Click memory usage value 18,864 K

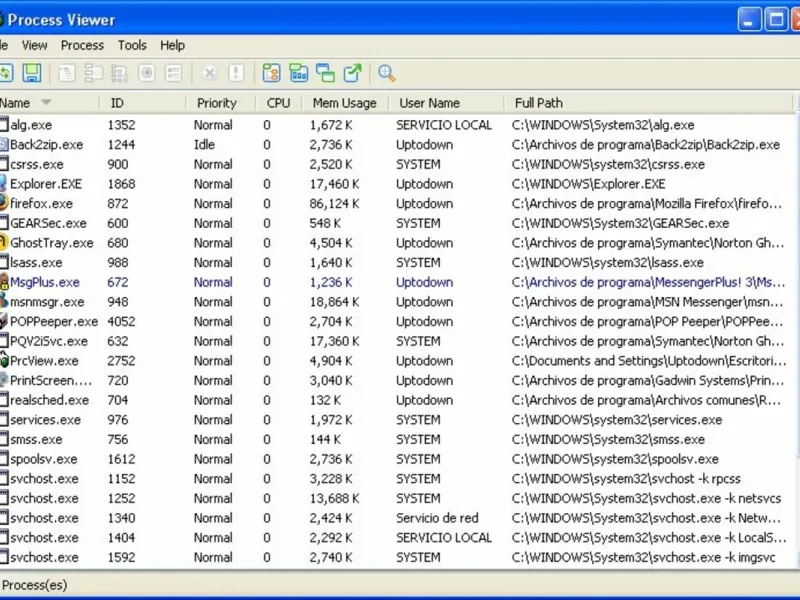point(334,302)
